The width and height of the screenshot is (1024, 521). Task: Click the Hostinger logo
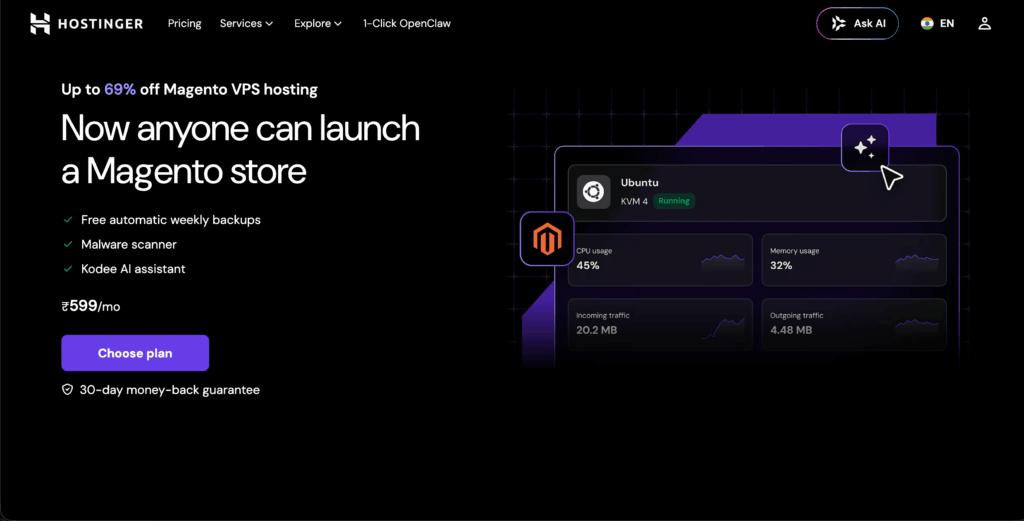click(x=86, y=24)
